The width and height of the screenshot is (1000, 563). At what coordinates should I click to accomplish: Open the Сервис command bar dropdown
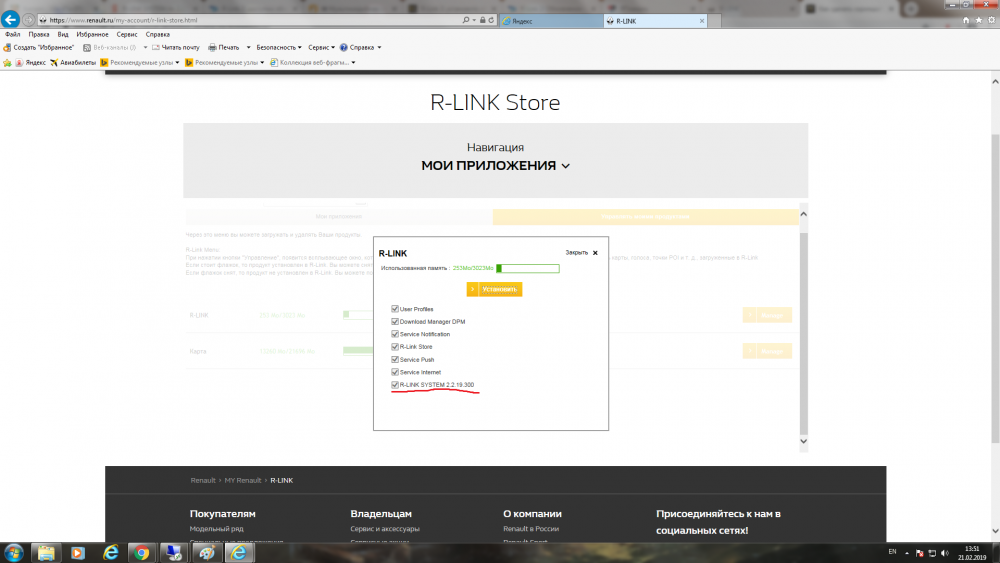pos(321,47)
